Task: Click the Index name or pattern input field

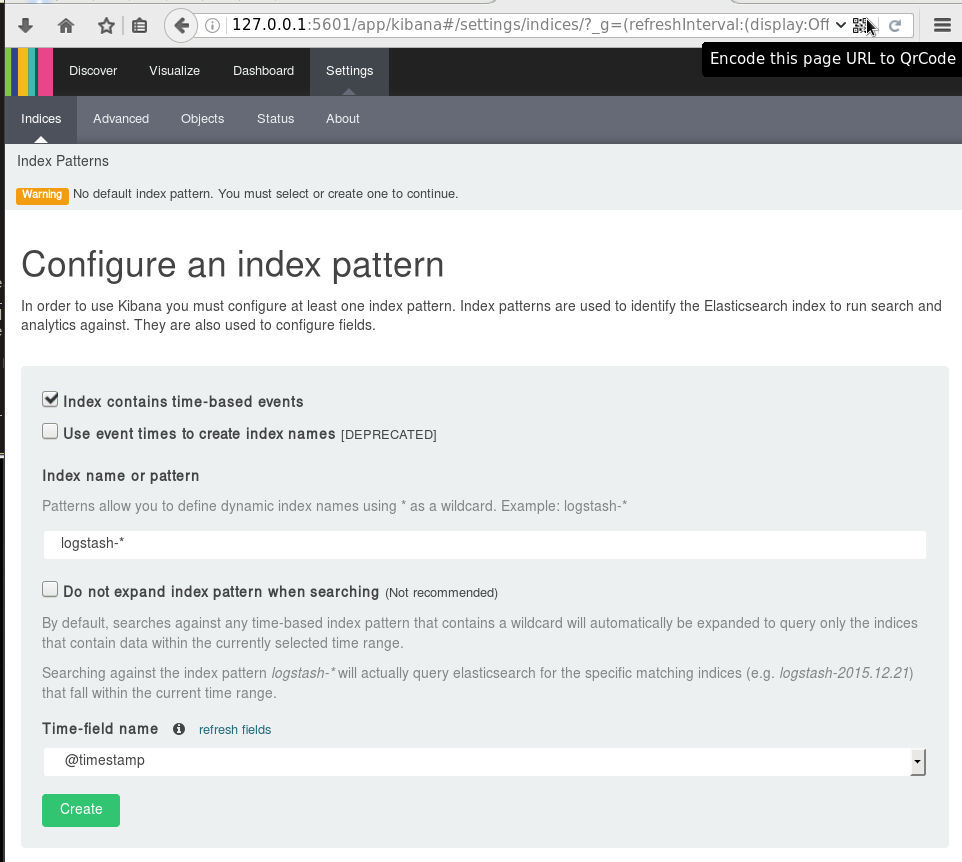Action: (x=484, y=544)
